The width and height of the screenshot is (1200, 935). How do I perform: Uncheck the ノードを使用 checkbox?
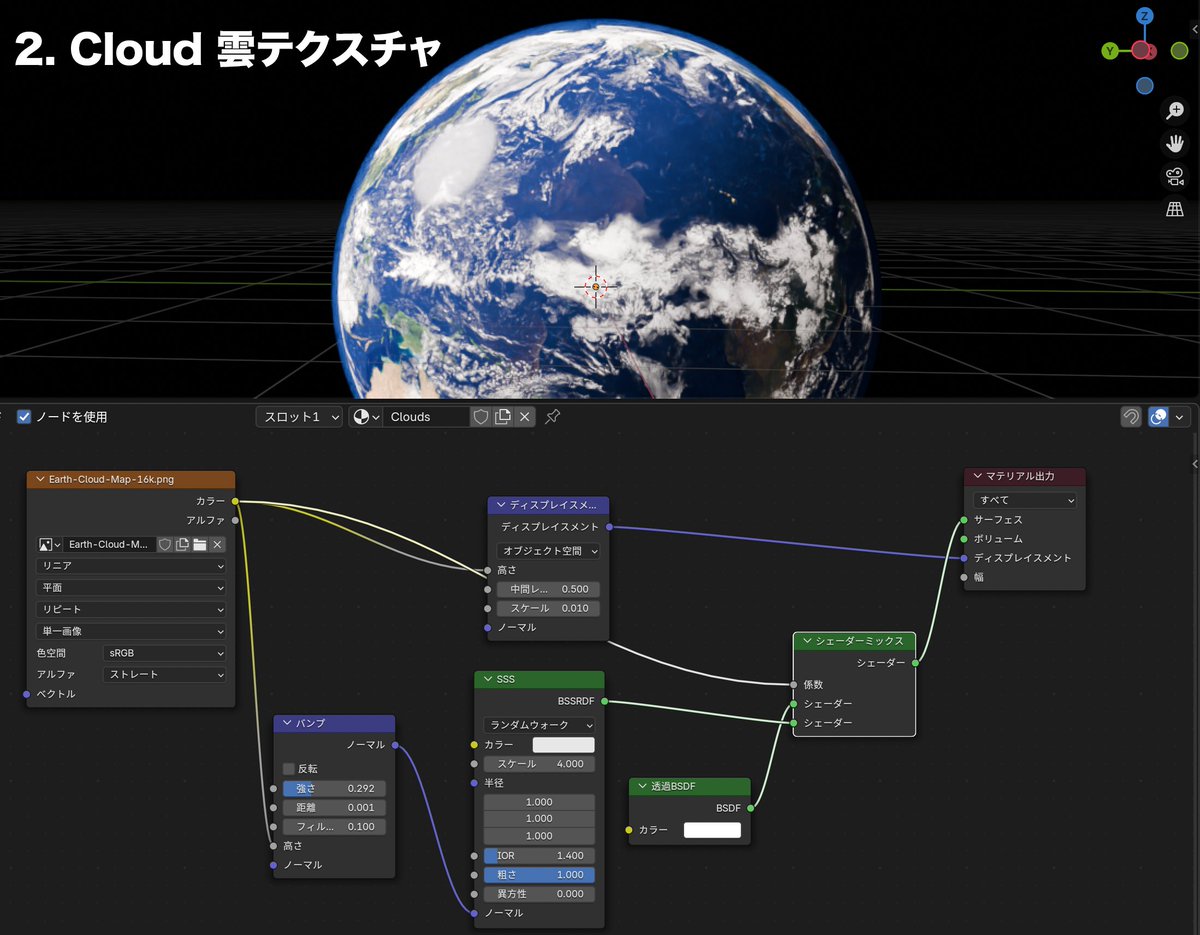pyautogui.click(x=24, y=417)
